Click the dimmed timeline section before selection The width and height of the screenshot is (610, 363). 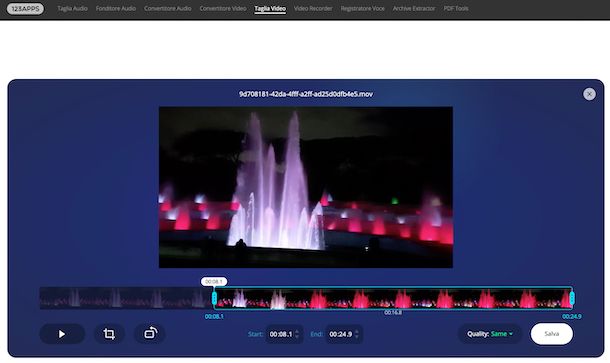pos(126,298)
